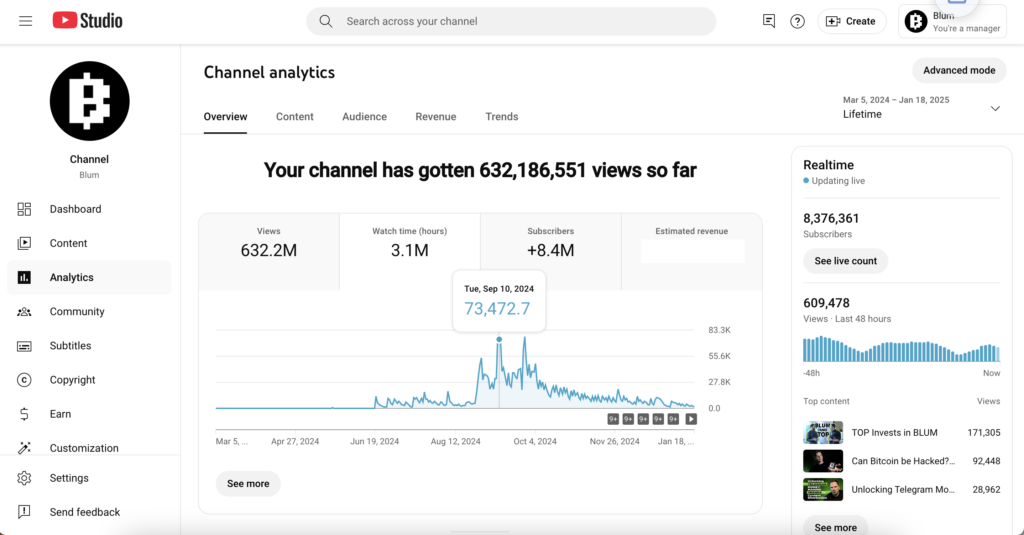The width and height of the screenshot is (1024, 535).
Task: Open the comments feedback icon in header
Action: click(769, 21)
